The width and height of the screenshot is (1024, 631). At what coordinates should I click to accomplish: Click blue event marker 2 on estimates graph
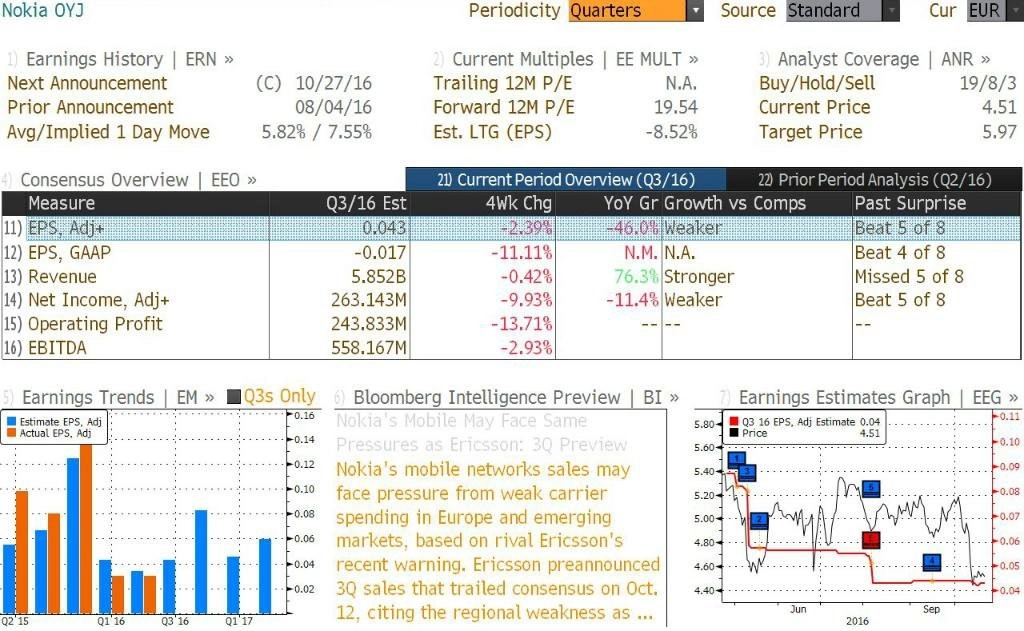(758, 520)
